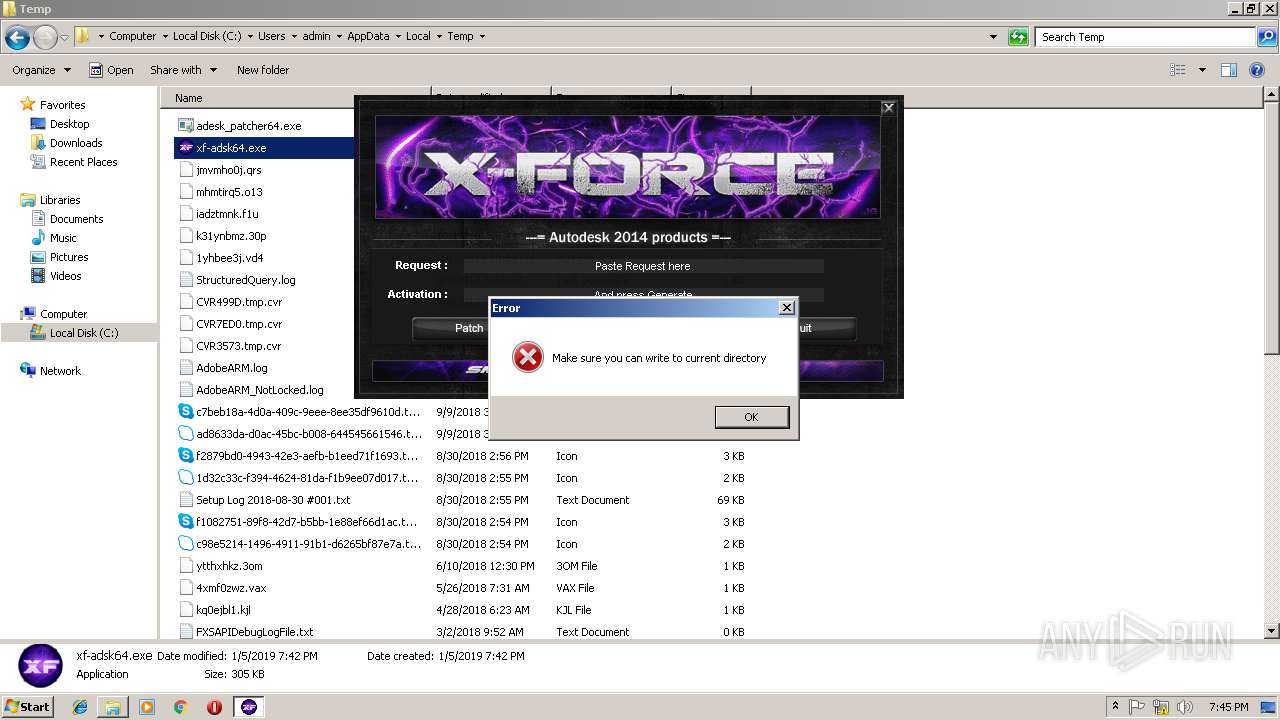Click the Forward navigation arrow in Explorer

click(x=45, y=38)
